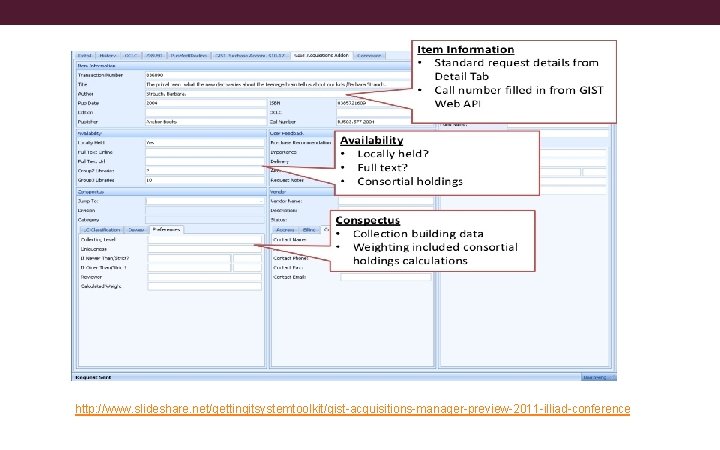
Task: Click the Category field in Conspectus
Action: [x=205, y=220]
